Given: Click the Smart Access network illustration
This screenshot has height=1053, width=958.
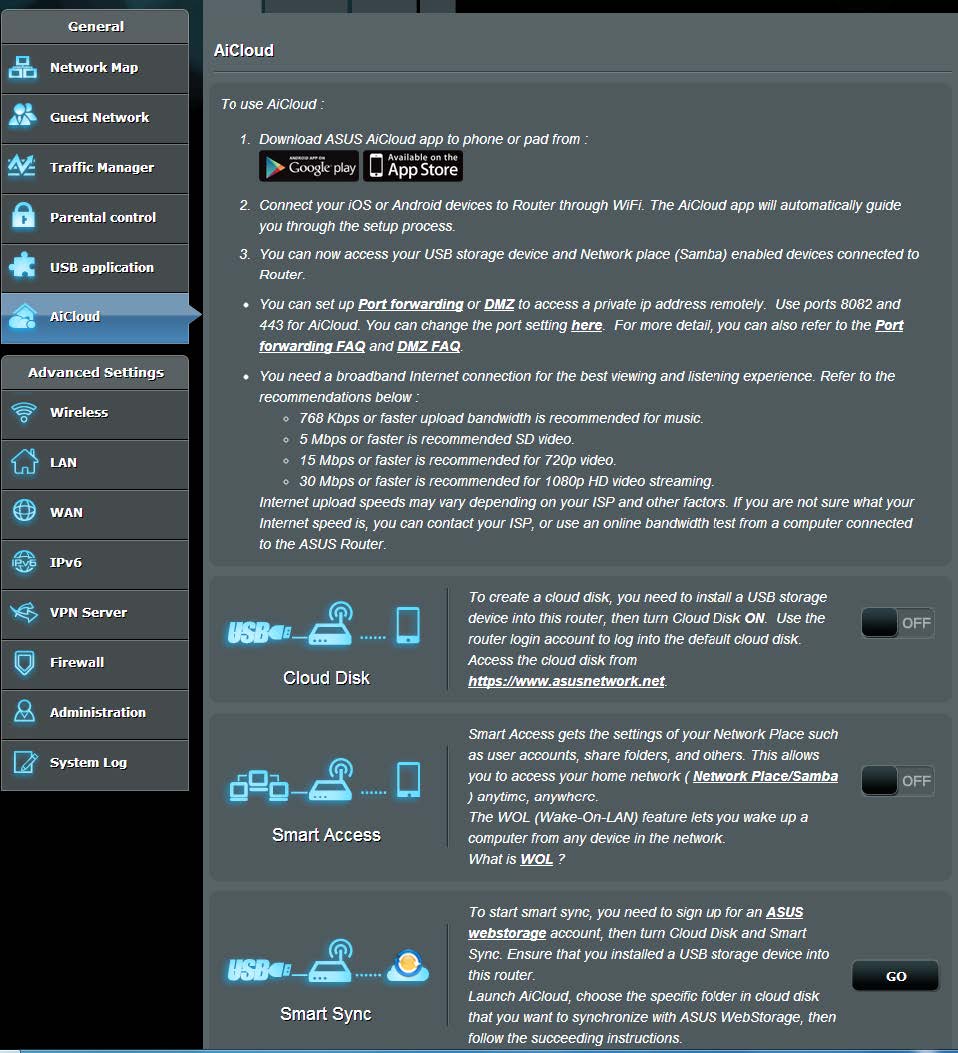Looking at the screenshot, I should pos(324,781).
